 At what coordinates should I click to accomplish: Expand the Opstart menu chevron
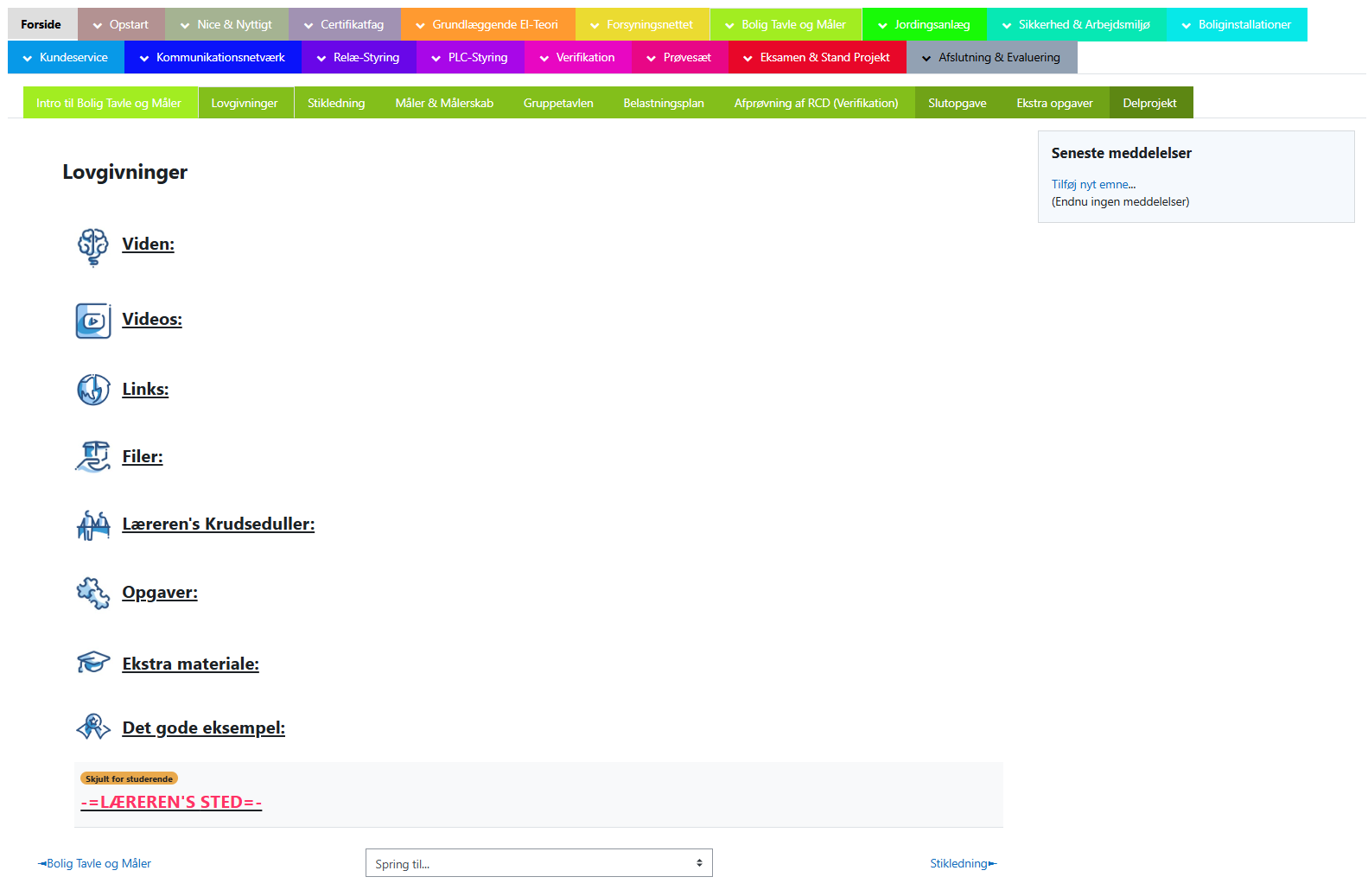coord(98,25)
